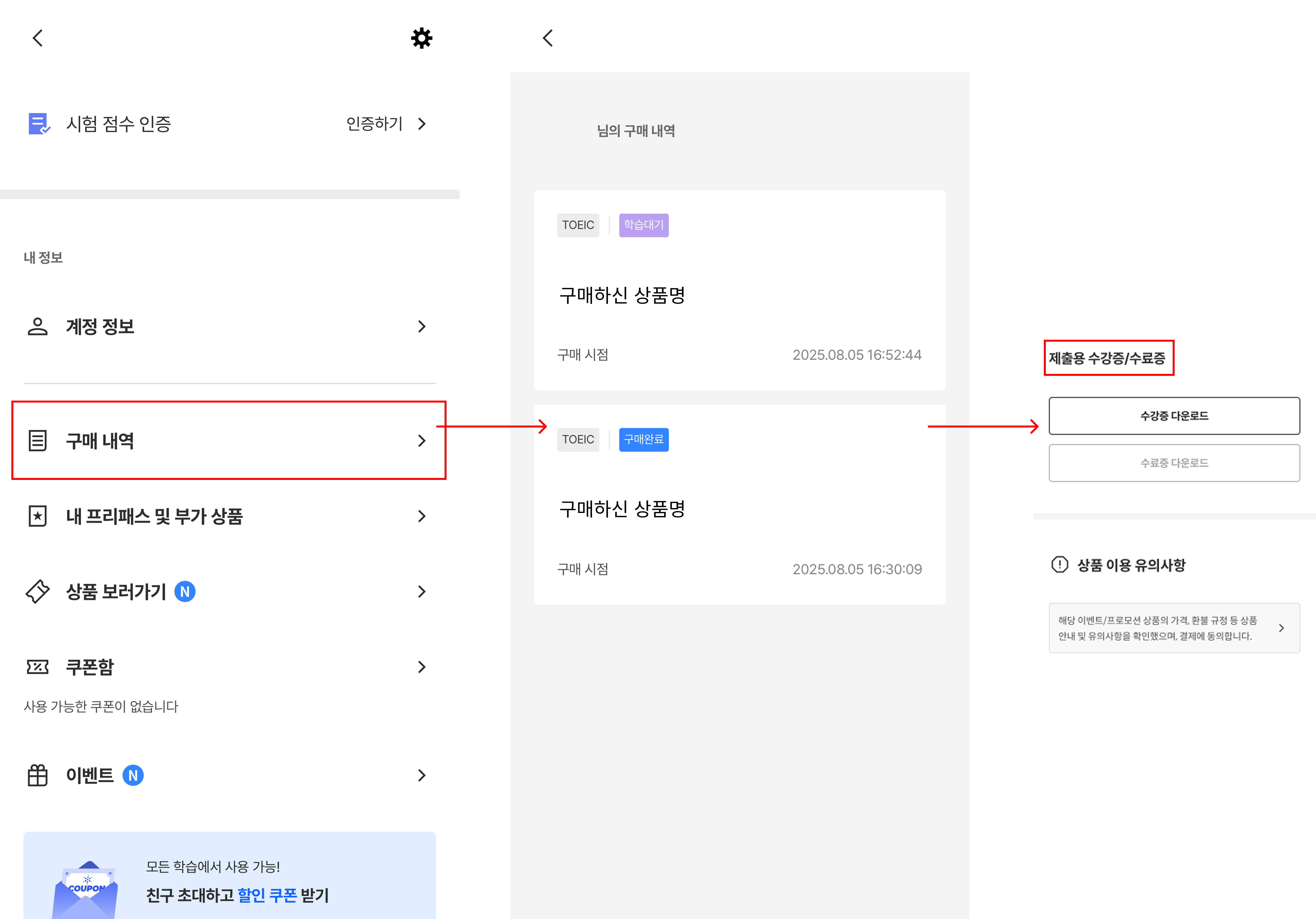Click the receipt icon for 구매 내역

38,441
